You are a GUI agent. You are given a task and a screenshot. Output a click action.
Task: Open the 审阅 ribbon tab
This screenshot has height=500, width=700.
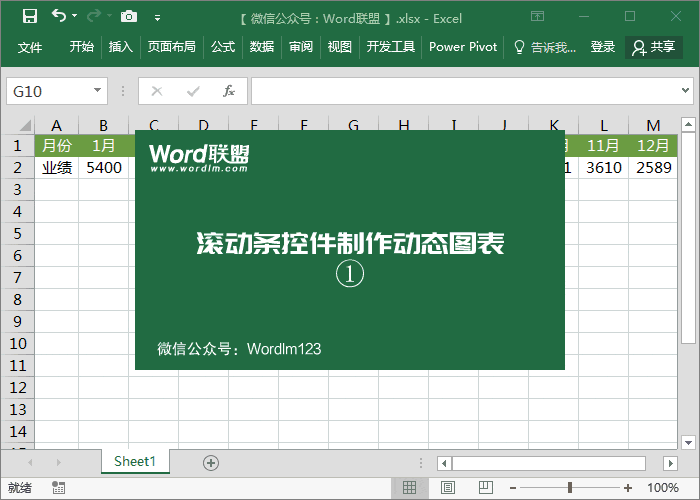[x=300, y=47]
